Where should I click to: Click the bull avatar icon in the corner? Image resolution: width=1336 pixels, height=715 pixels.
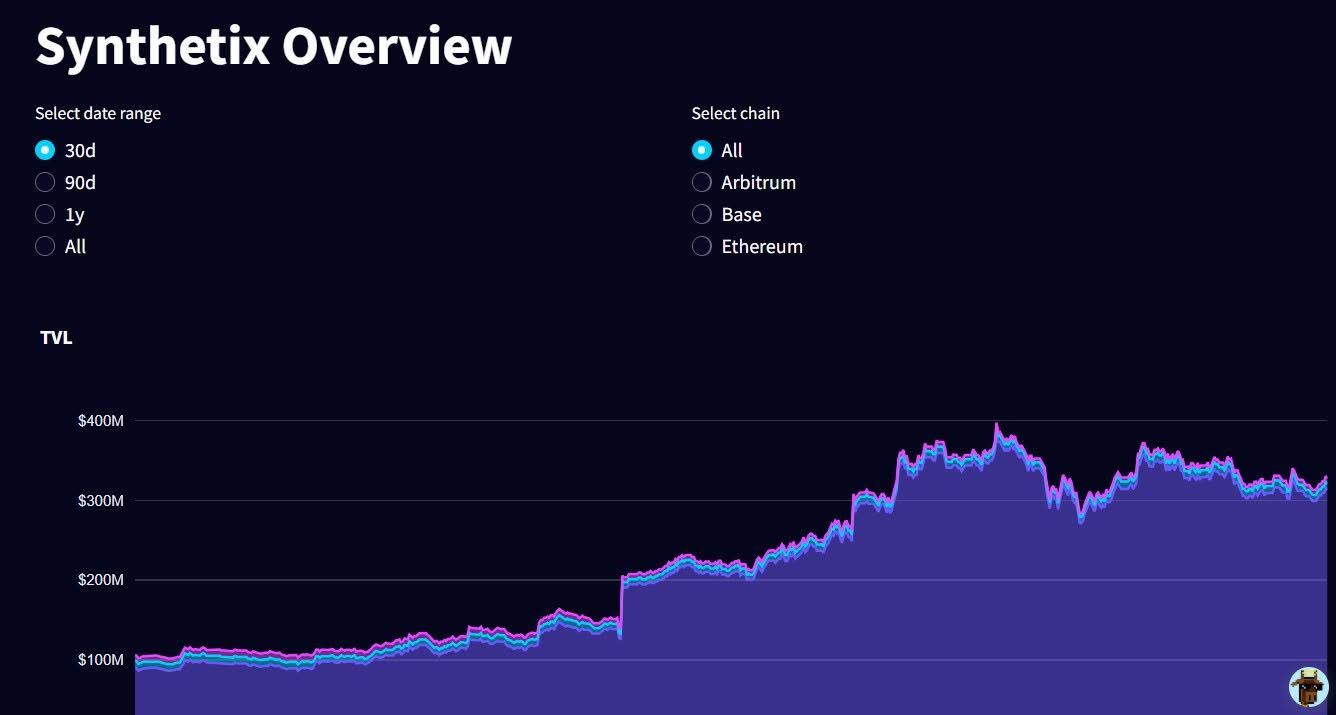coord(1308,687)
